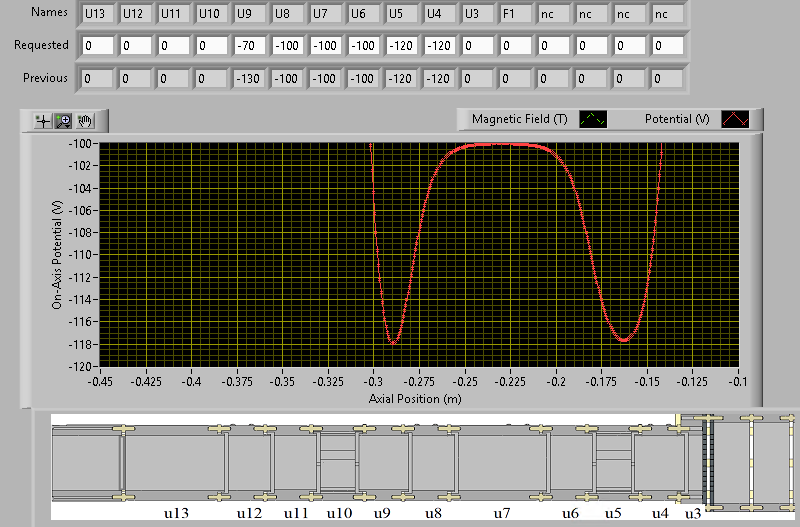Click the Names row label
Image resolution: width=800 pixels, height=527 pixels.
pyautogui.click(x=49, y=12)
